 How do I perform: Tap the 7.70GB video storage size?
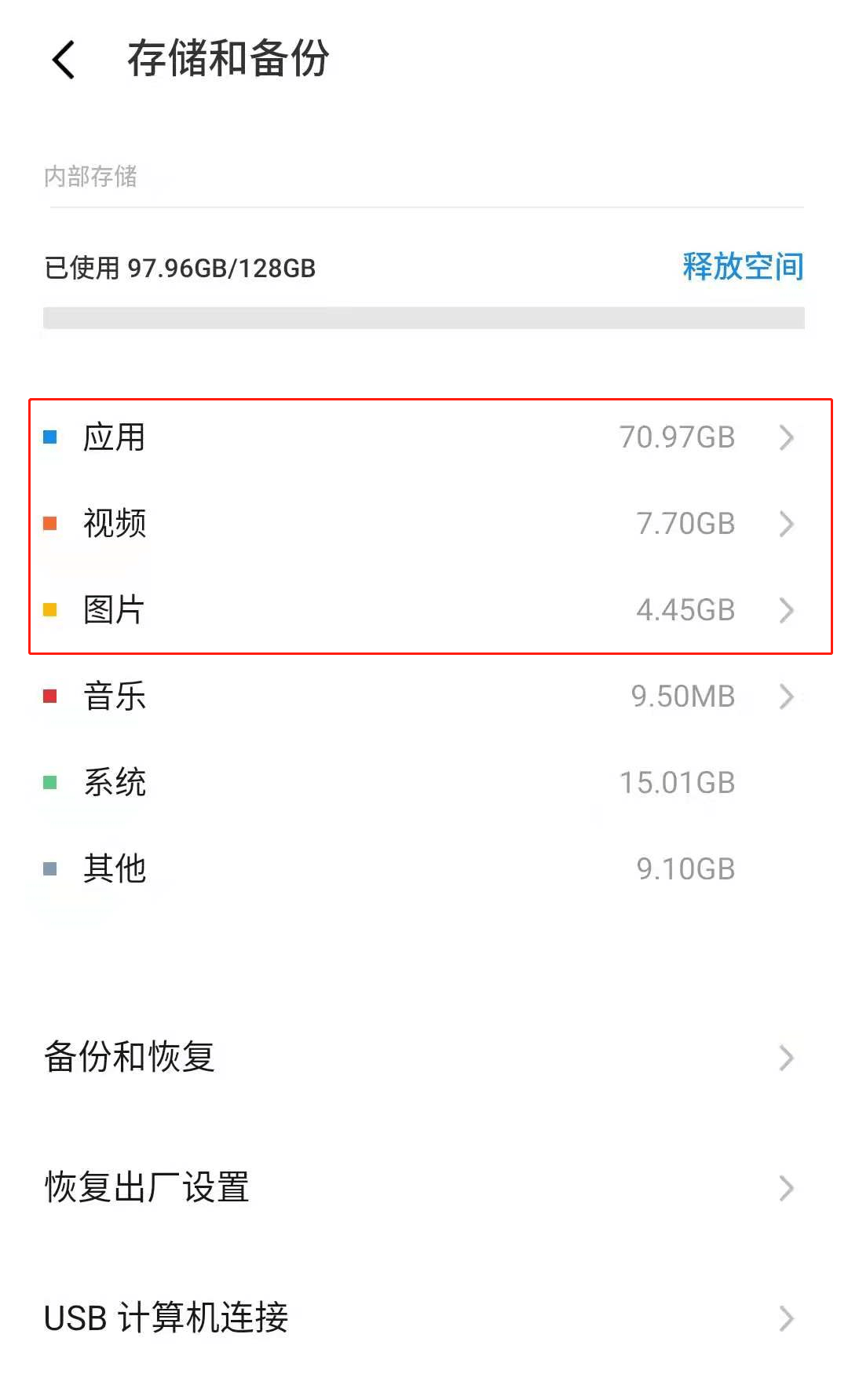685,524
